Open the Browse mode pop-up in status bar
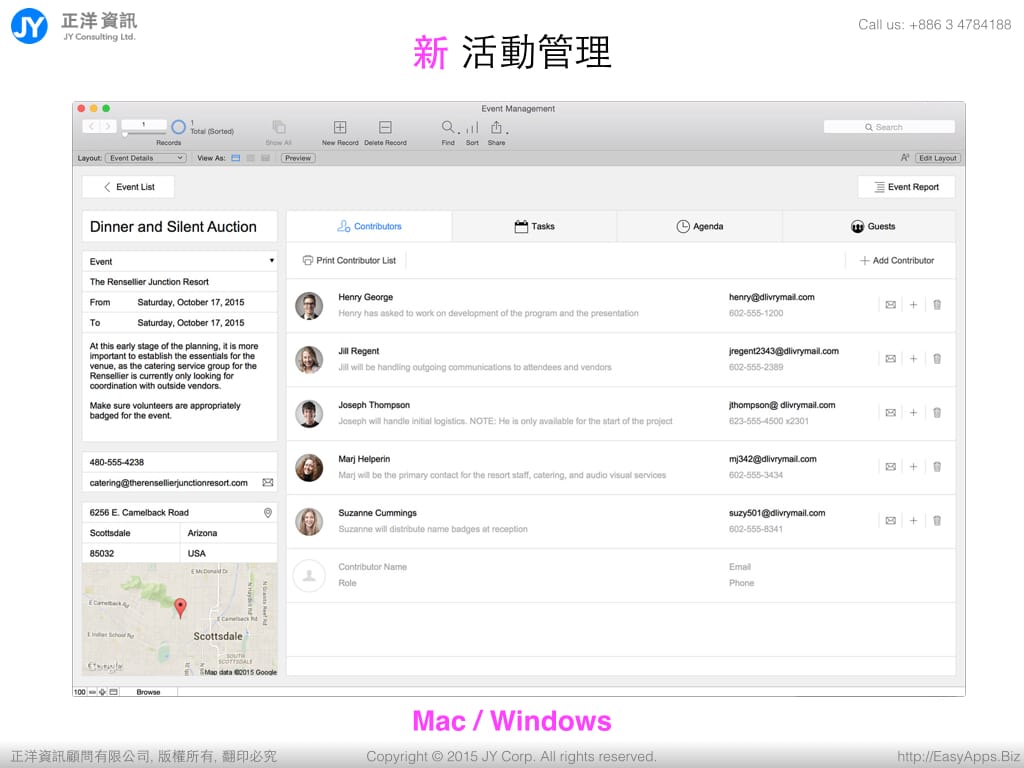1024x768 pixels. point(148,692)
